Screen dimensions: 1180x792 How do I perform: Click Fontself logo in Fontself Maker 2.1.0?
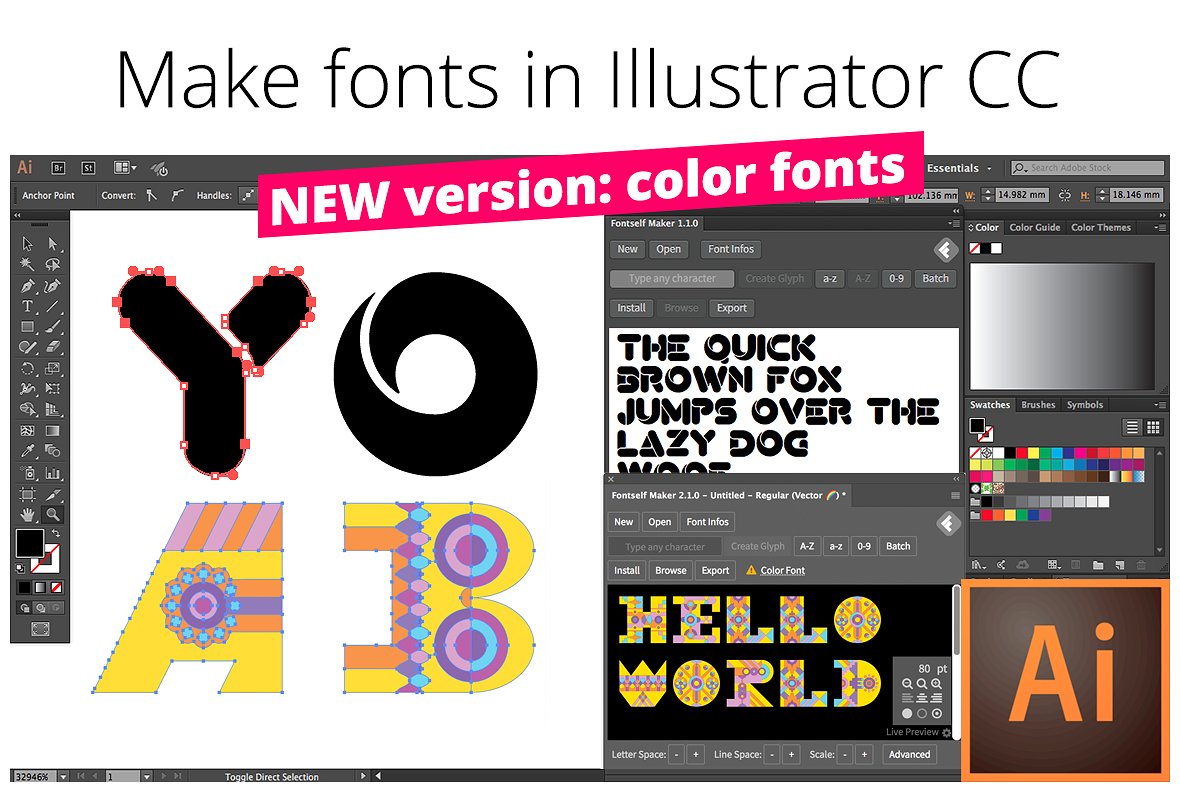[948, 523]
